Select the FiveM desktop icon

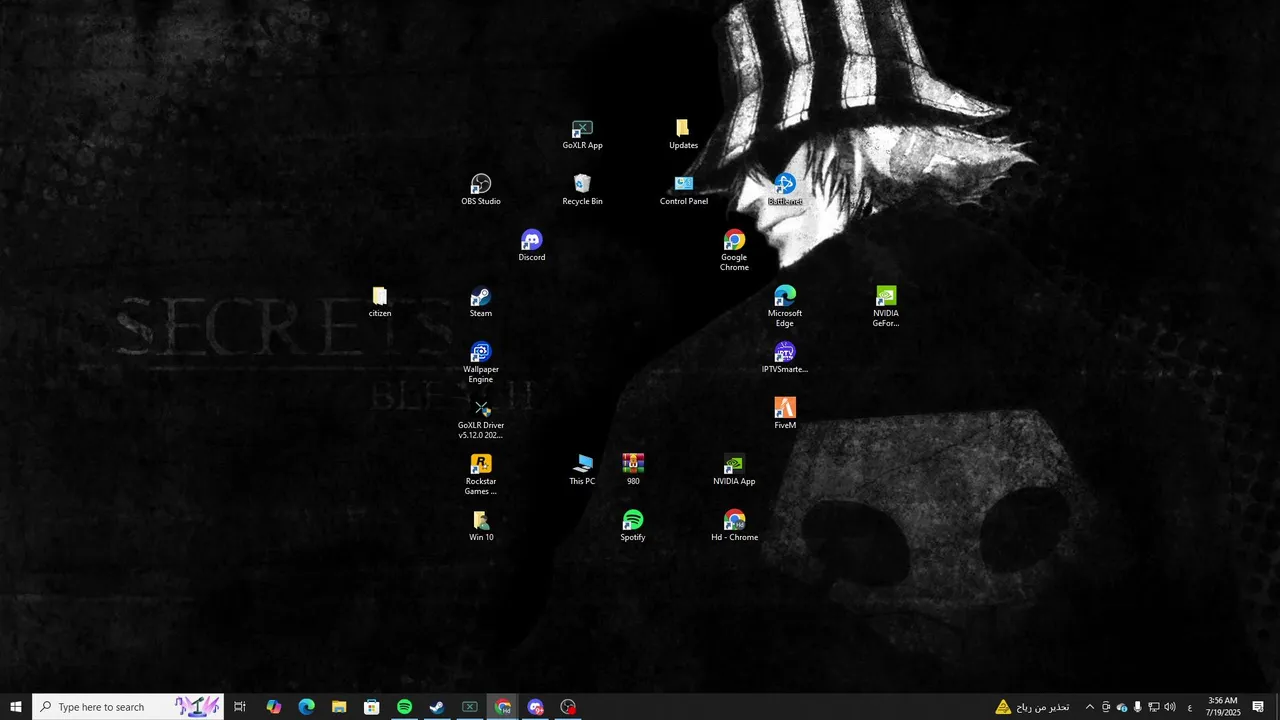(785, 415)
